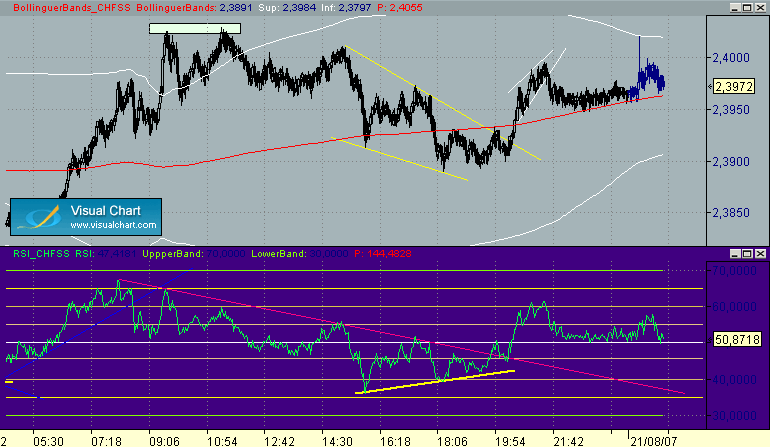Screen dimensions: 770x447
Task: Click the 10:54 time axis label
Action: [222, 442]
